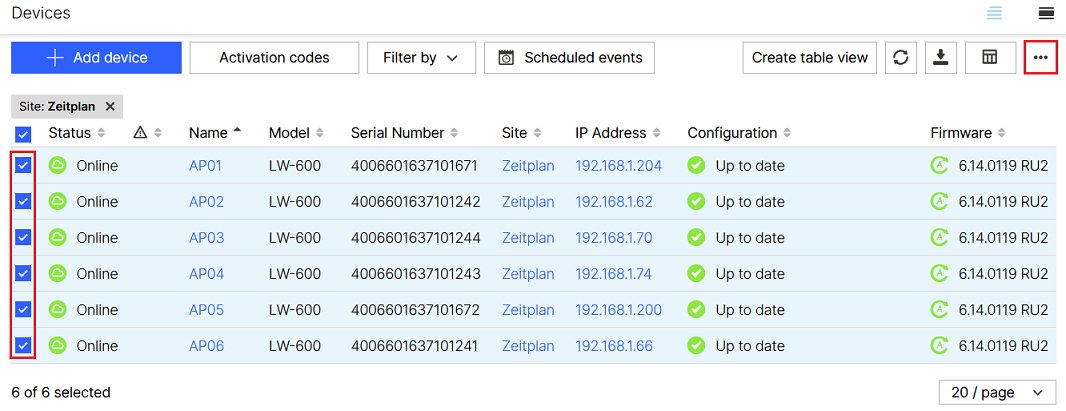Click the refresh table icon
The width and height of the screenshot is (1066, 411).
click(x=901, y=58)
